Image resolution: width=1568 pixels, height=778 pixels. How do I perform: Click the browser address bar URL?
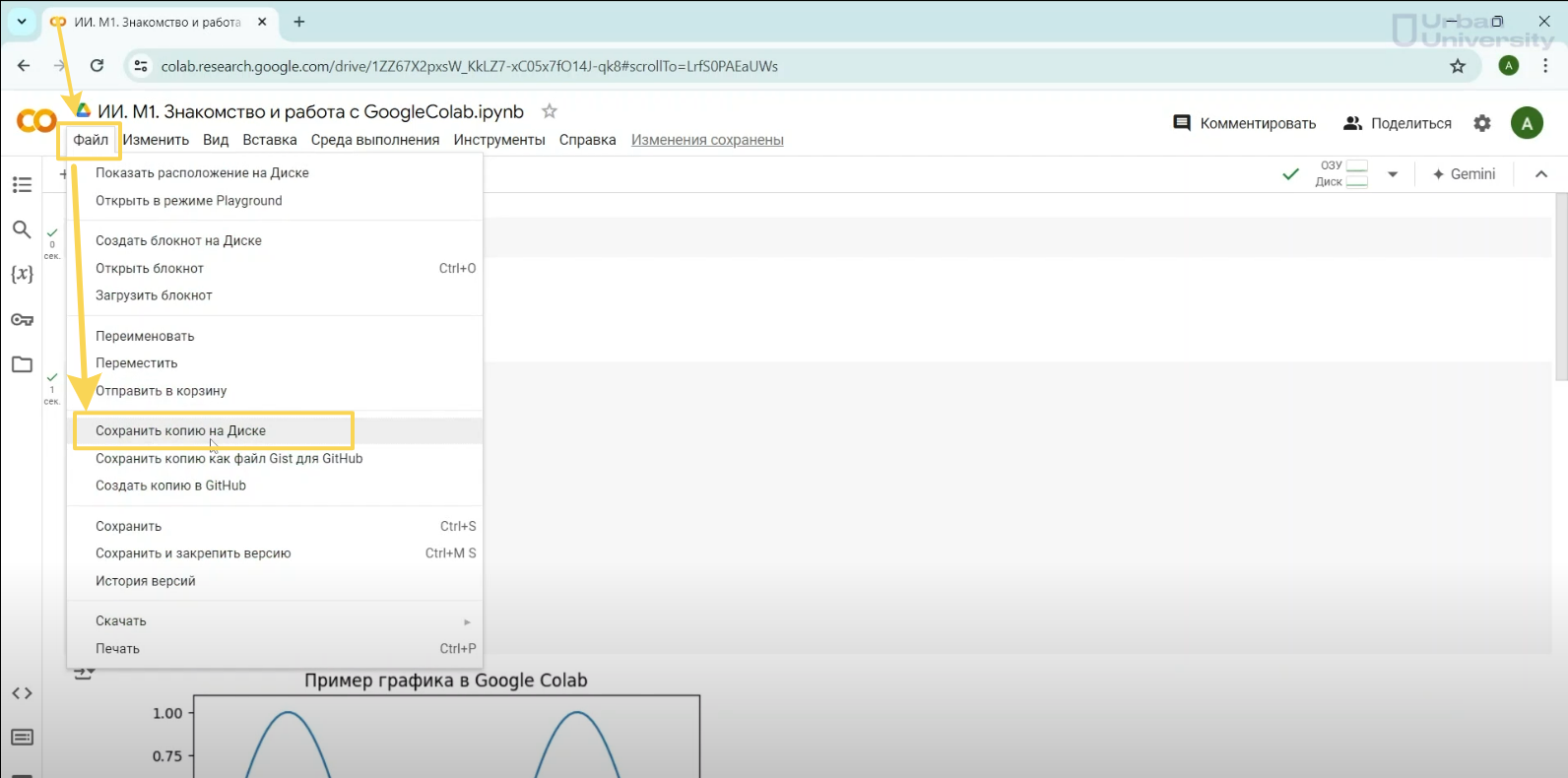coord(469,66)
